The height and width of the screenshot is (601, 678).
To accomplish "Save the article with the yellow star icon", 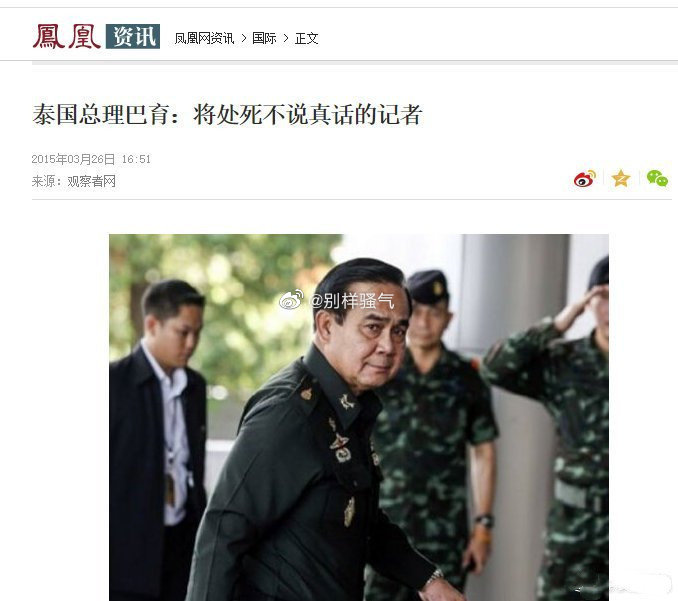I will pyautogui.click(x=621, y=179).
